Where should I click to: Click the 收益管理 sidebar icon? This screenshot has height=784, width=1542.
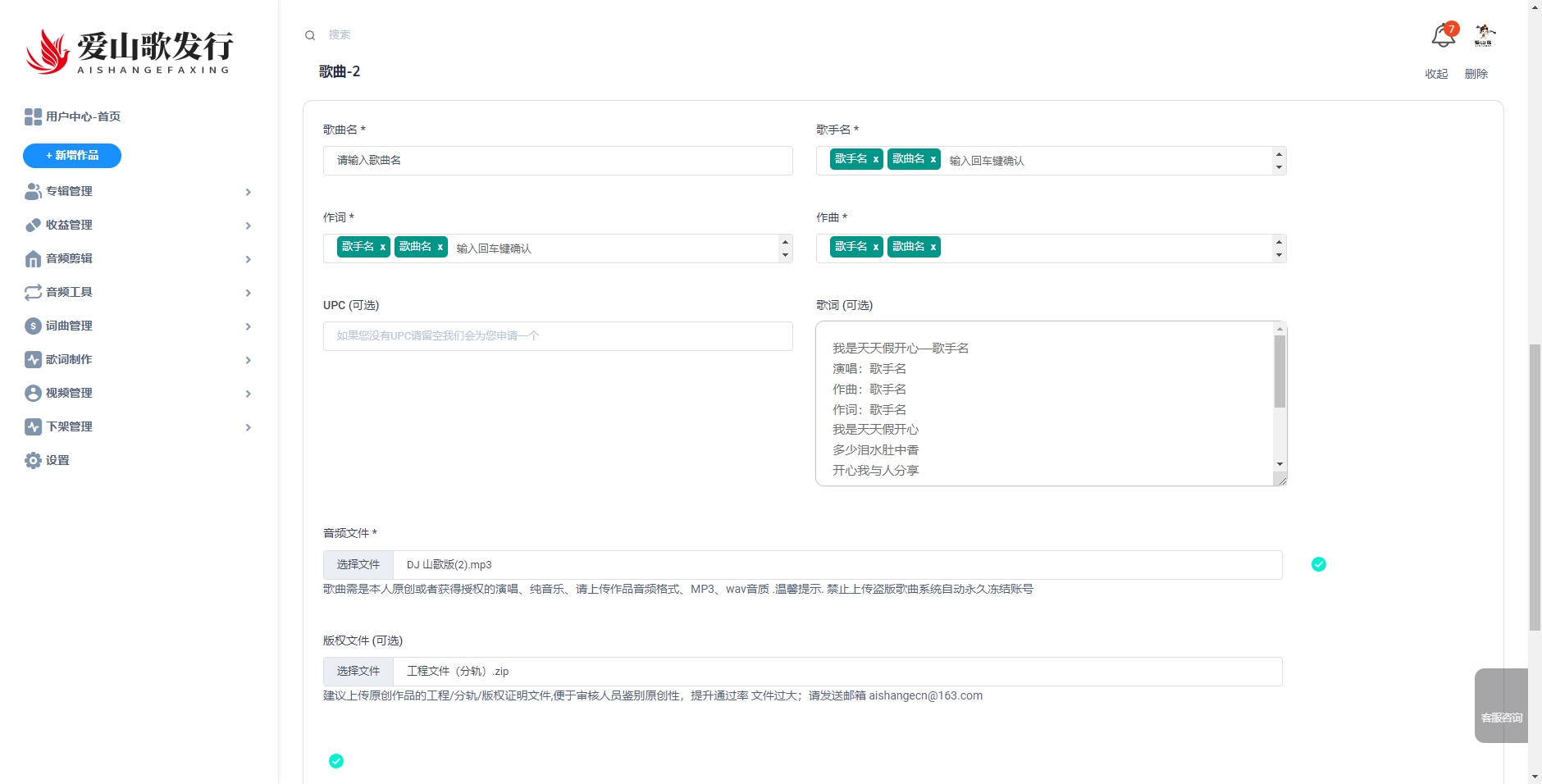click(x=33, y=226)
